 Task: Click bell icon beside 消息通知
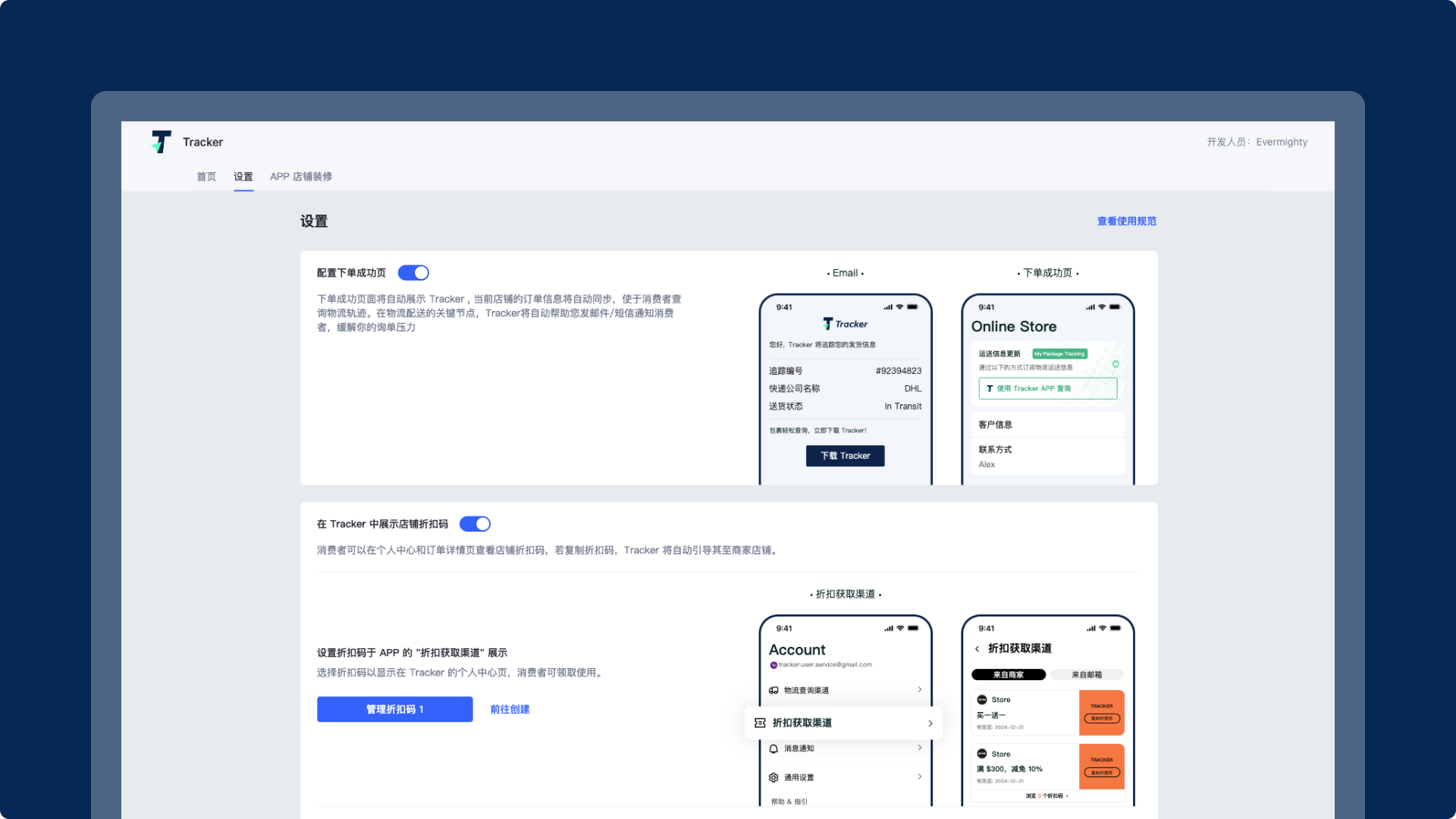[773, 748]
